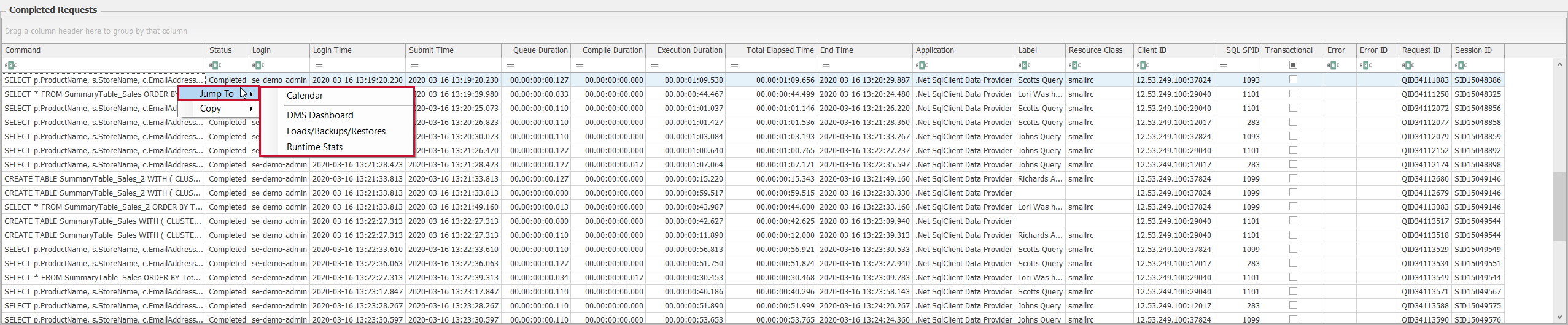1568x325 pixels.
Task: Select request ID cell QID34113549
Action: pos(1425,277)
